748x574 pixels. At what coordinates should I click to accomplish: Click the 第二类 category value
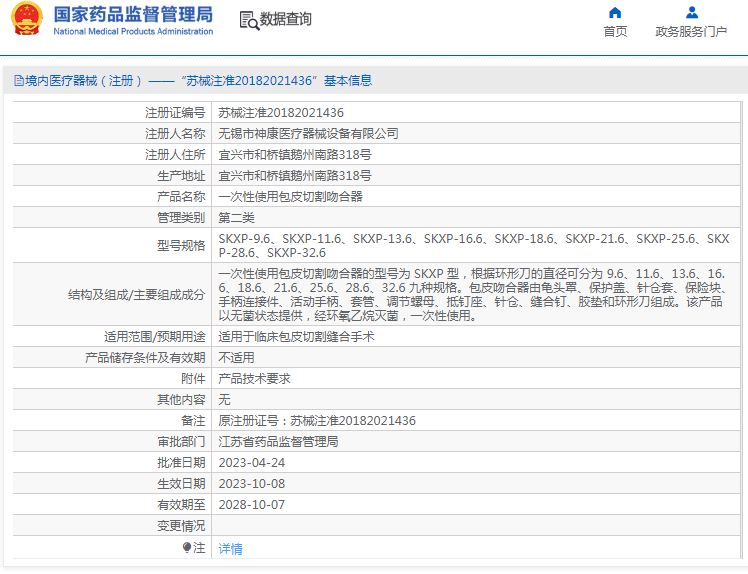(x=237, y=218)
